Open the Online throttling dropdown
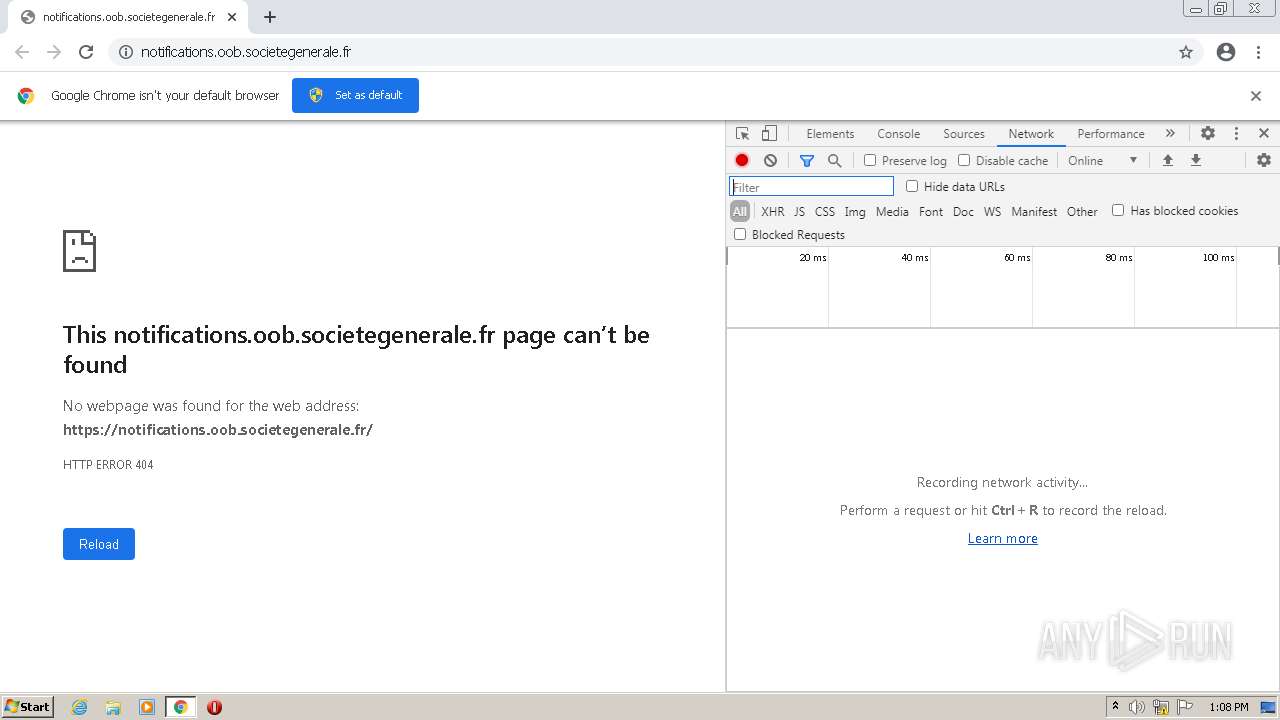Image resolution: width=1280 pixels, height=720 pixels. click(1102, 160)
